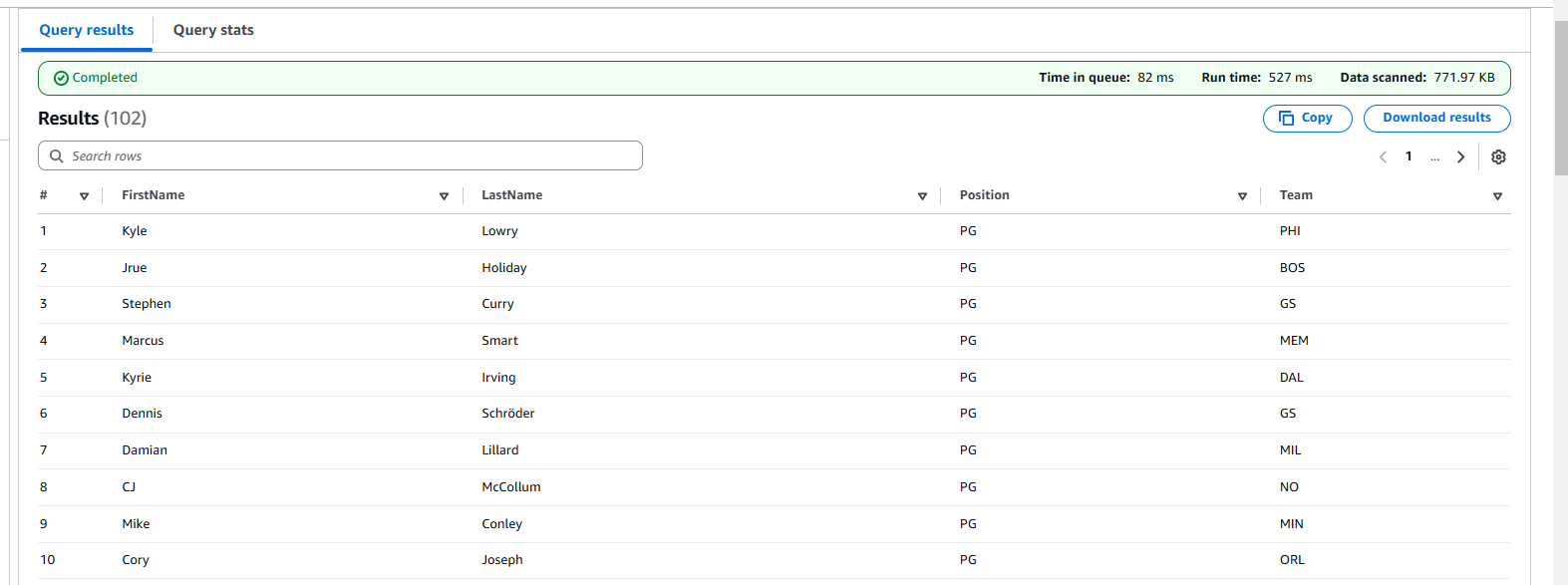Select the Stephen Curry row
The width and height of the screenshot is (1568, 585).
coord(147,304)
